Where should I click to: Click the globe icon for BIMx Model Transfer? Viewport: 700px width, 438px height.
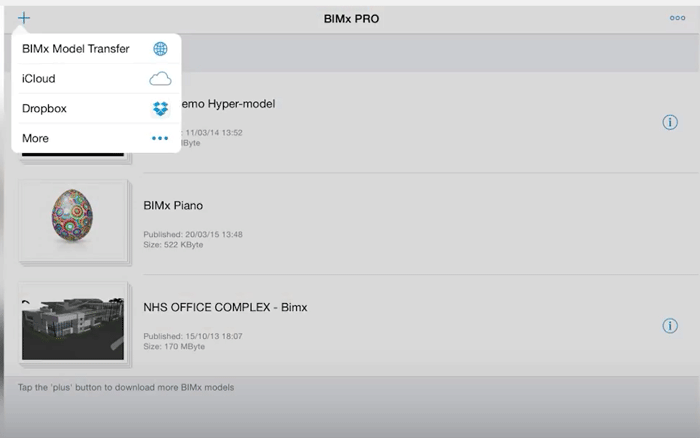tap(160, 49)
